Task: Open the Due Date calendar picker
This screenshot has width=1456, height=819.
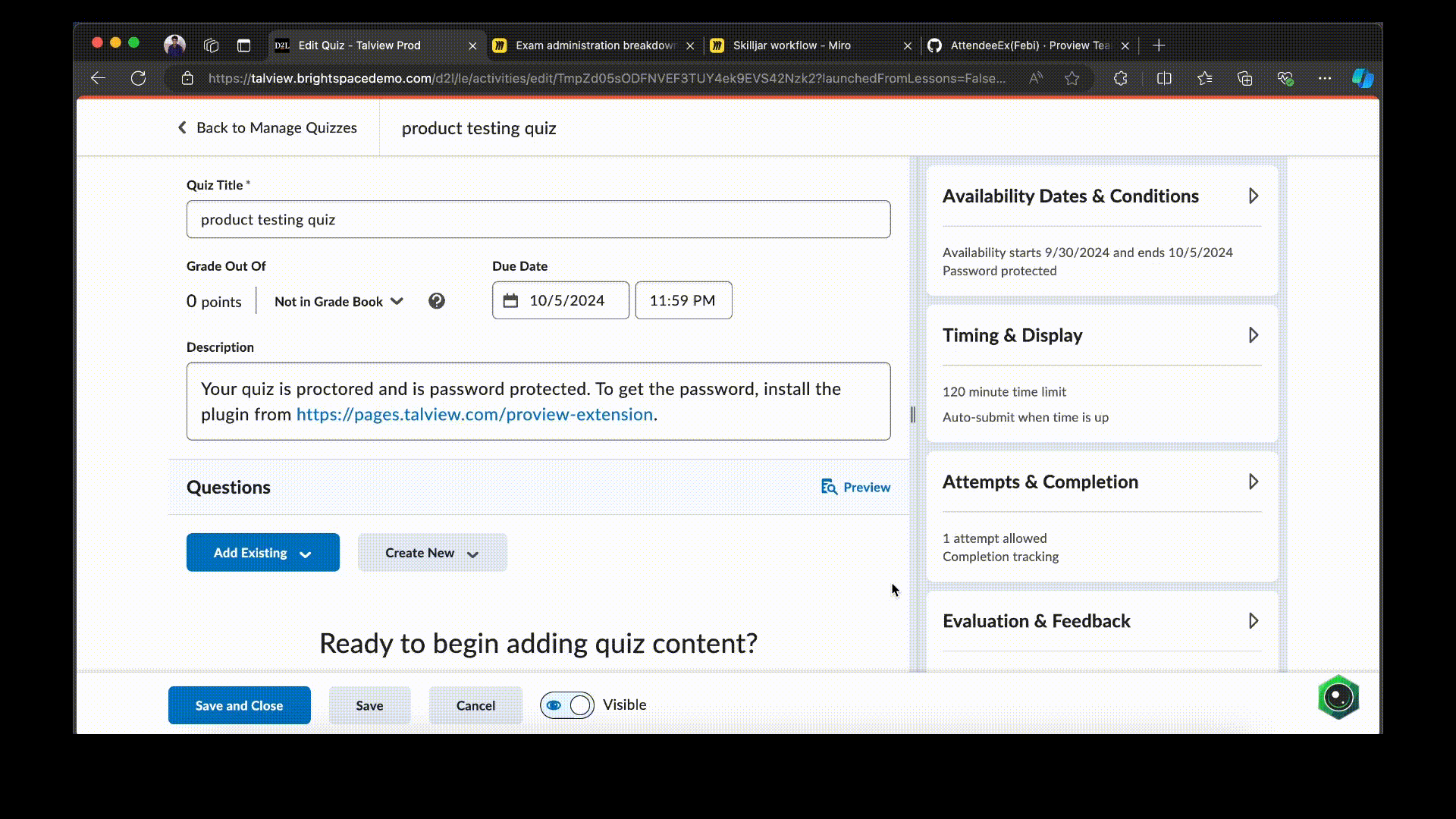Action: point(510,300)
